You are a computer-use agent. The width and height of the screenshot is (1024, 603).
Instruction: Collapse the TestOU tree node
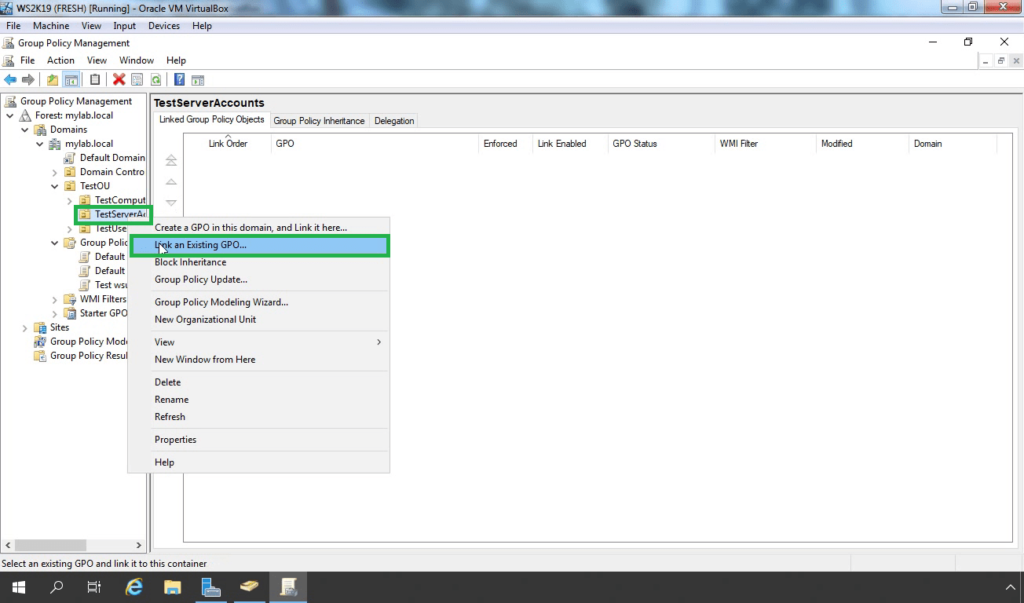pos(55,186)
